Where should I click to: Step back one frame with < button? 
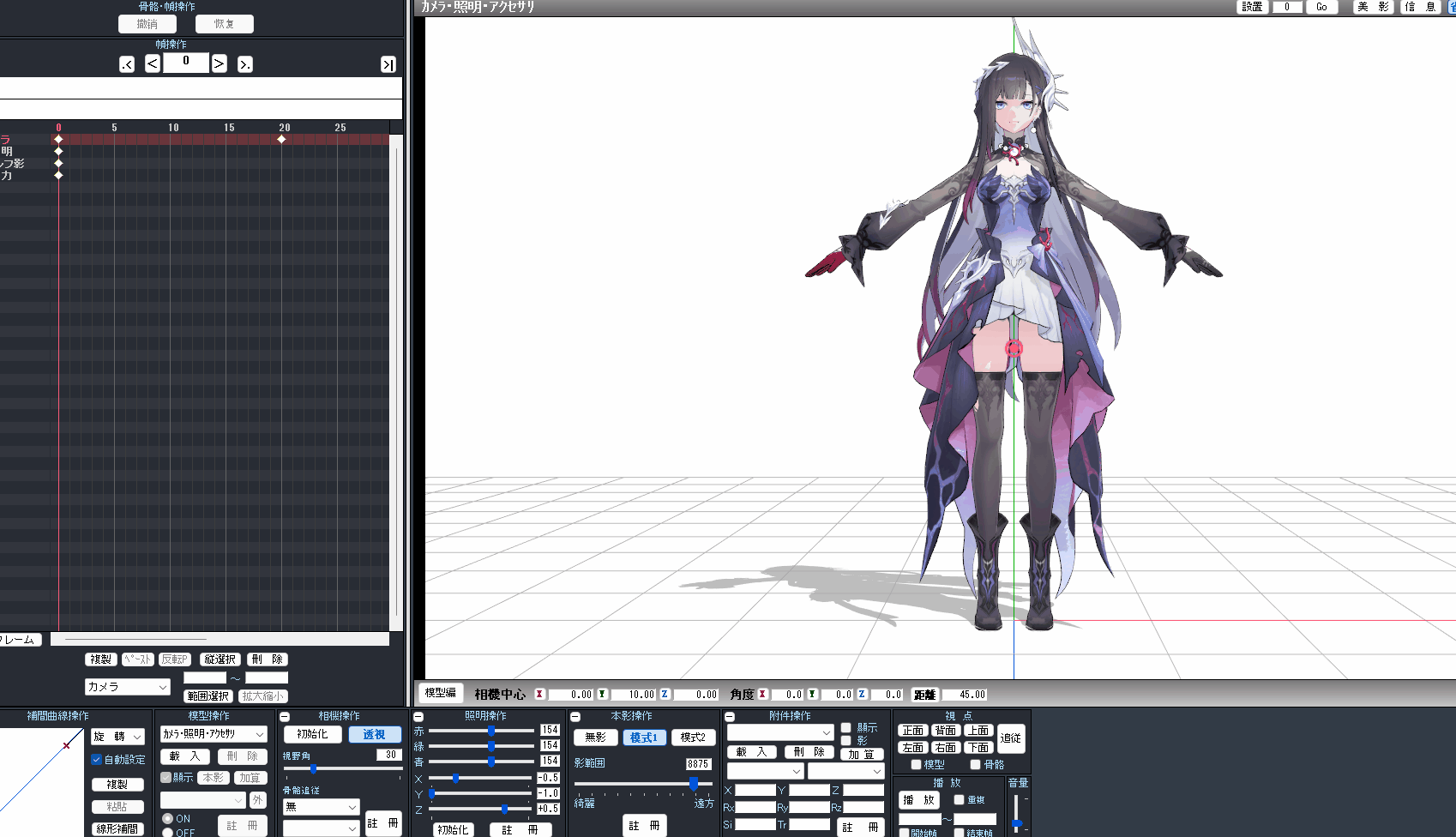click(x=152, y=63)
